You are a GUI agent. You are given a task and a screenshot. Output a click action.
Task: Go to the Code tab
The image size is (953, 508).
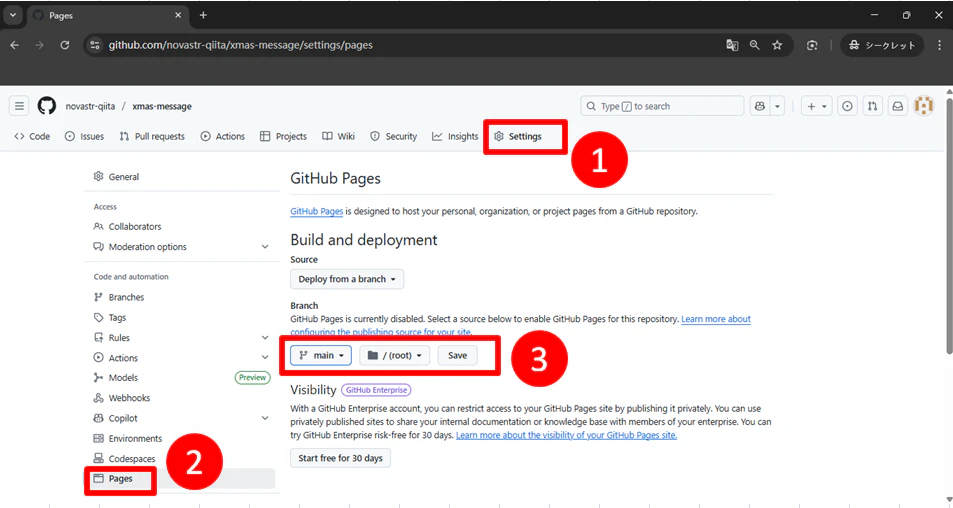[x=32, y=136]
